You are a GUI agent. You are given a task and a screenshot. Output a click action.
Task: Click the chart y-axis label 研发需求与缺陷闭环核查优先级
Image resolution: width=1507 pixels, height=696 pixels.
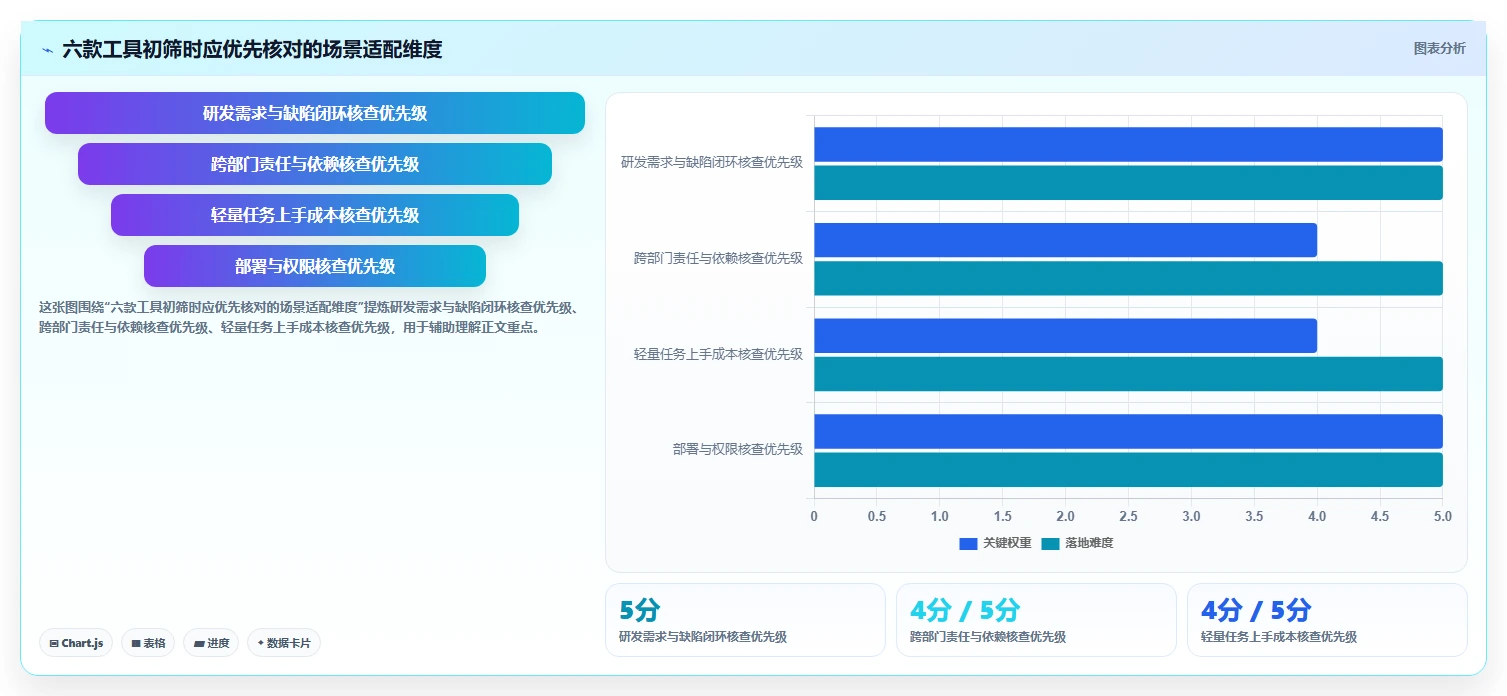pyautogui.click(x=711, y=162)
